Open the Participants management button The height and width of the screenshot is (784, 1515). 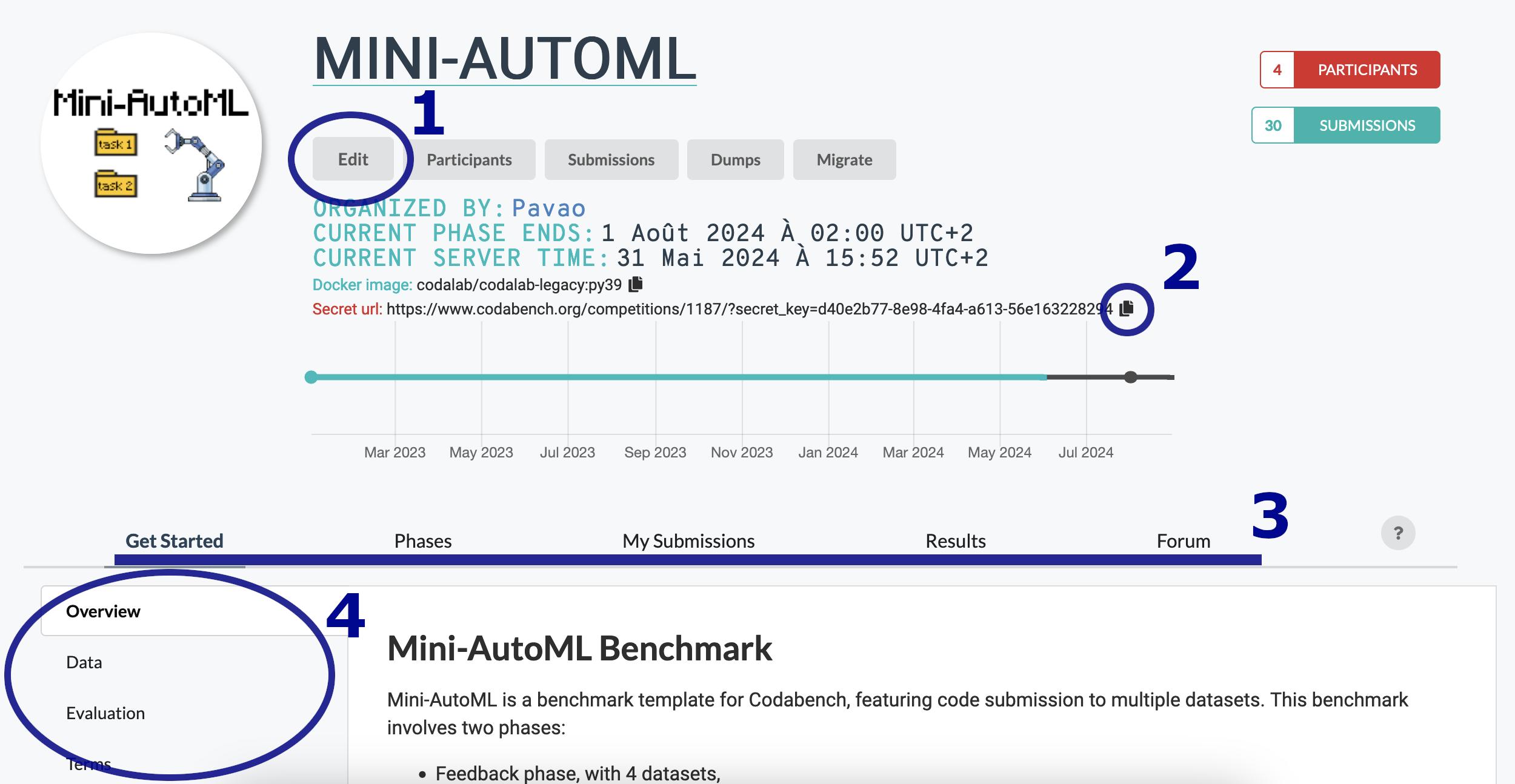[x=469, y=160]
